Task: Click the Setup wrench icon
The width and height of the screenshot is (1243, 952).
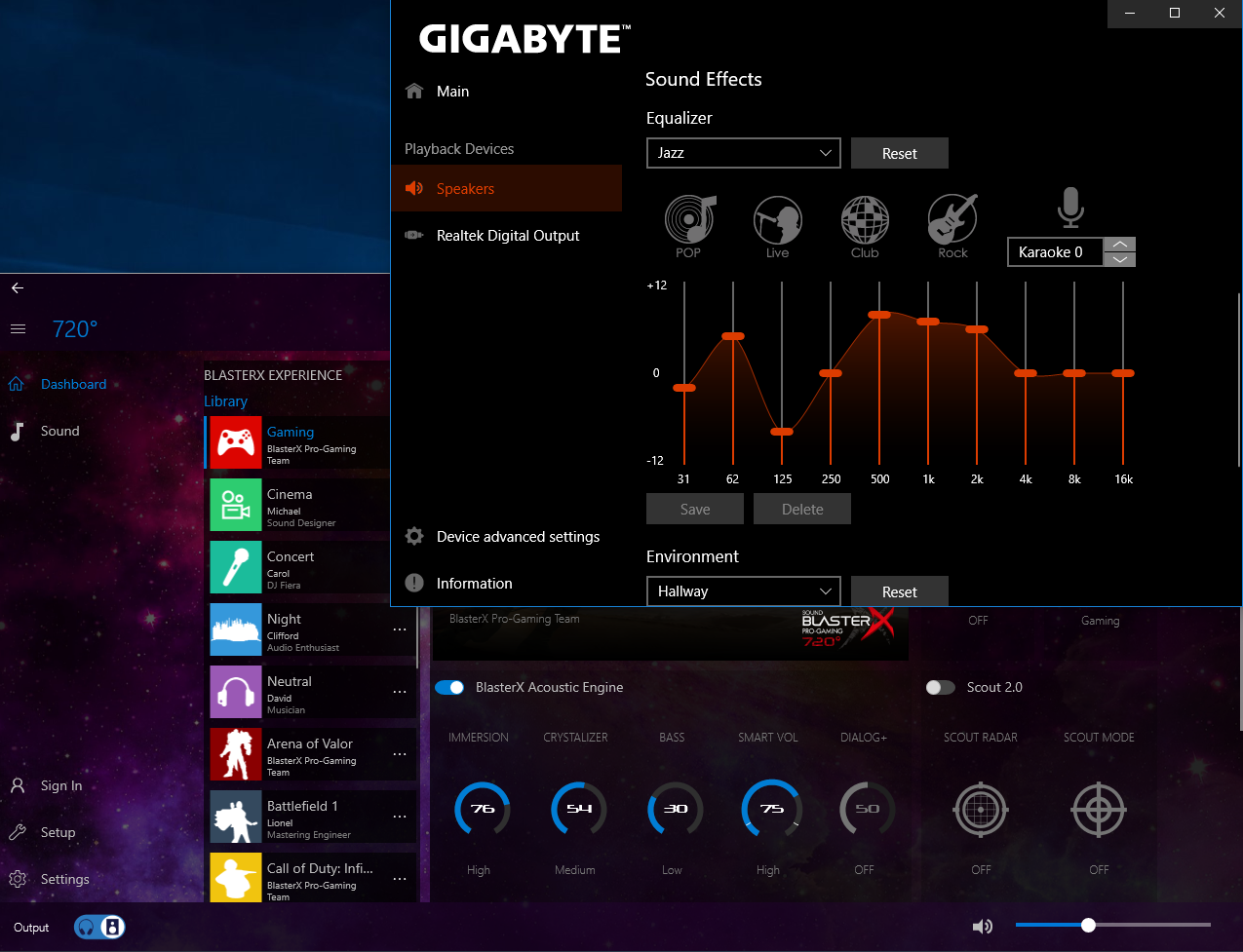Action: pos(18,832)
